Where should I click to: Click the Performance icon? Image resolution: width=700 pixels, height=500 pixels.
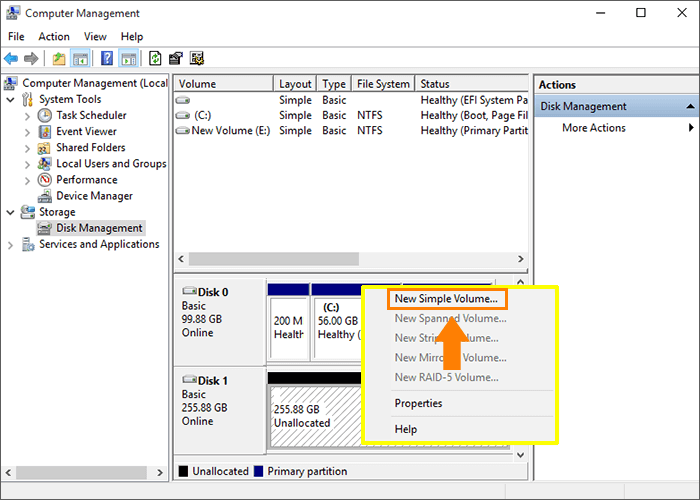pos(45,180)
